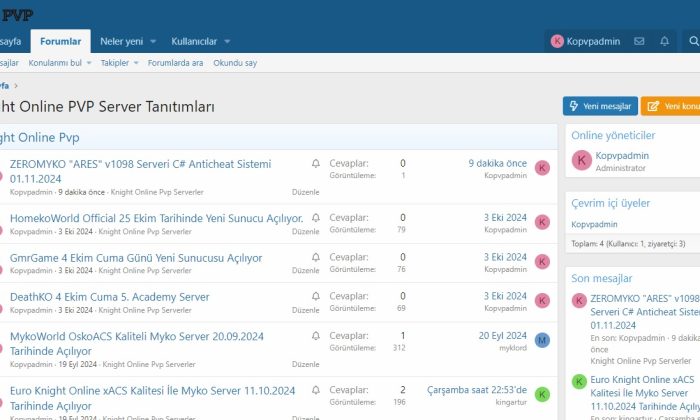
Task: Expand the Kullanıcılar dropdown arrow
Action: (x=227, y=42)
